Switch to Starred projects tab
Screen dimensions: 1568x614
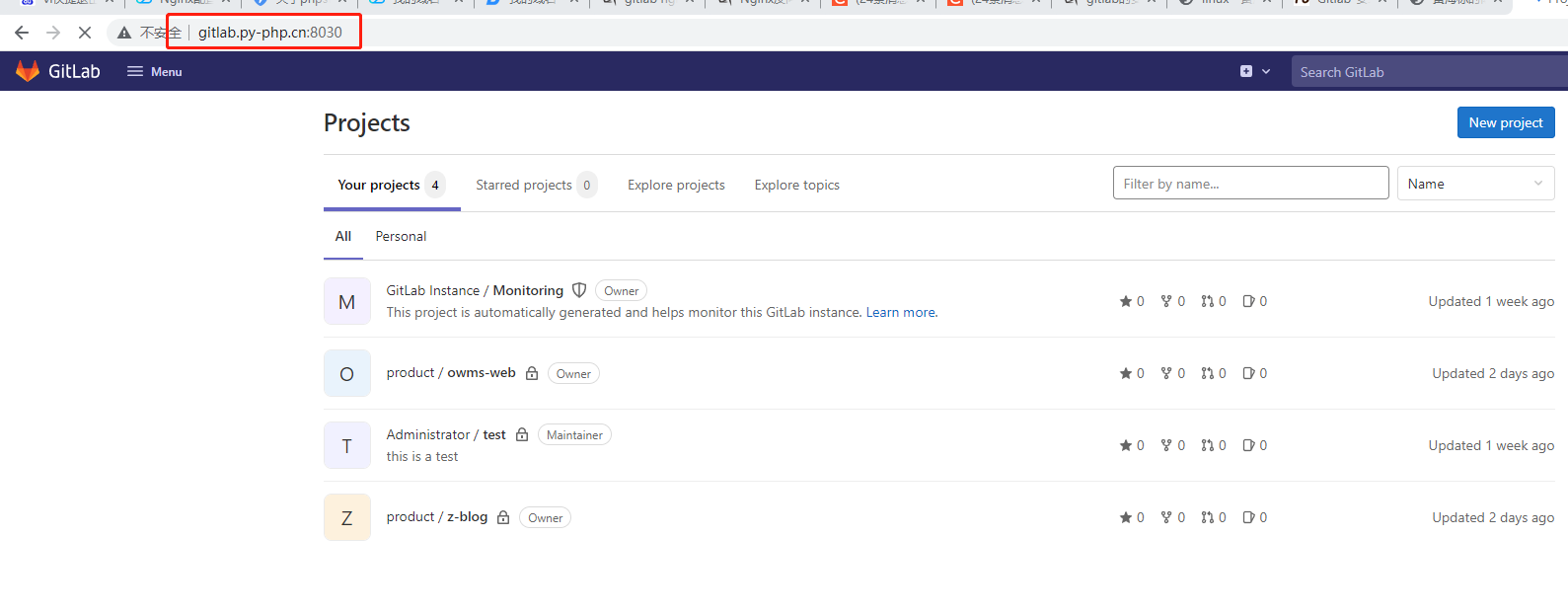536,185
